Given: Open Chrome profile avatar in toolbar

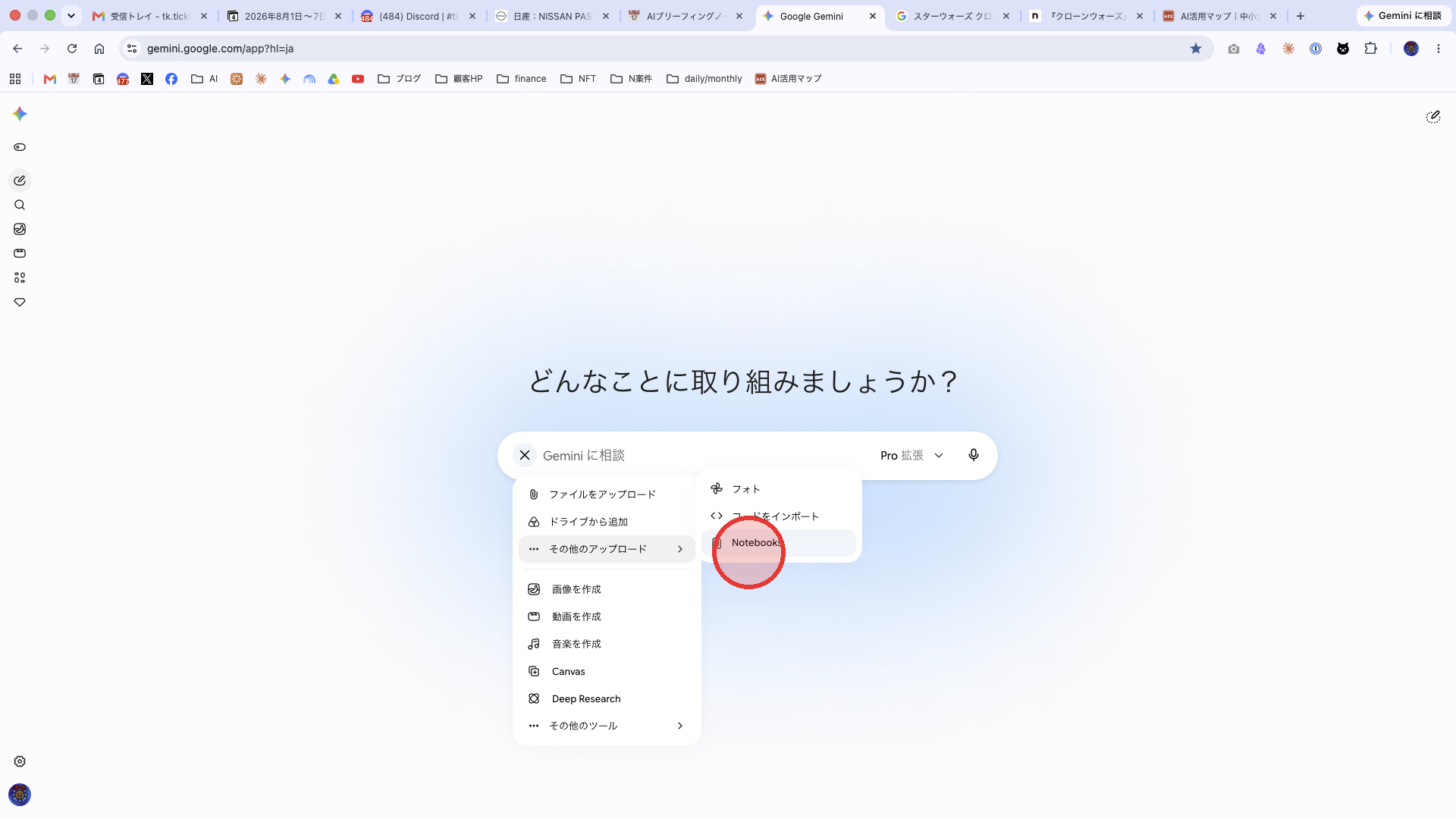Looking at the screenshot, I should point(1411,49).
